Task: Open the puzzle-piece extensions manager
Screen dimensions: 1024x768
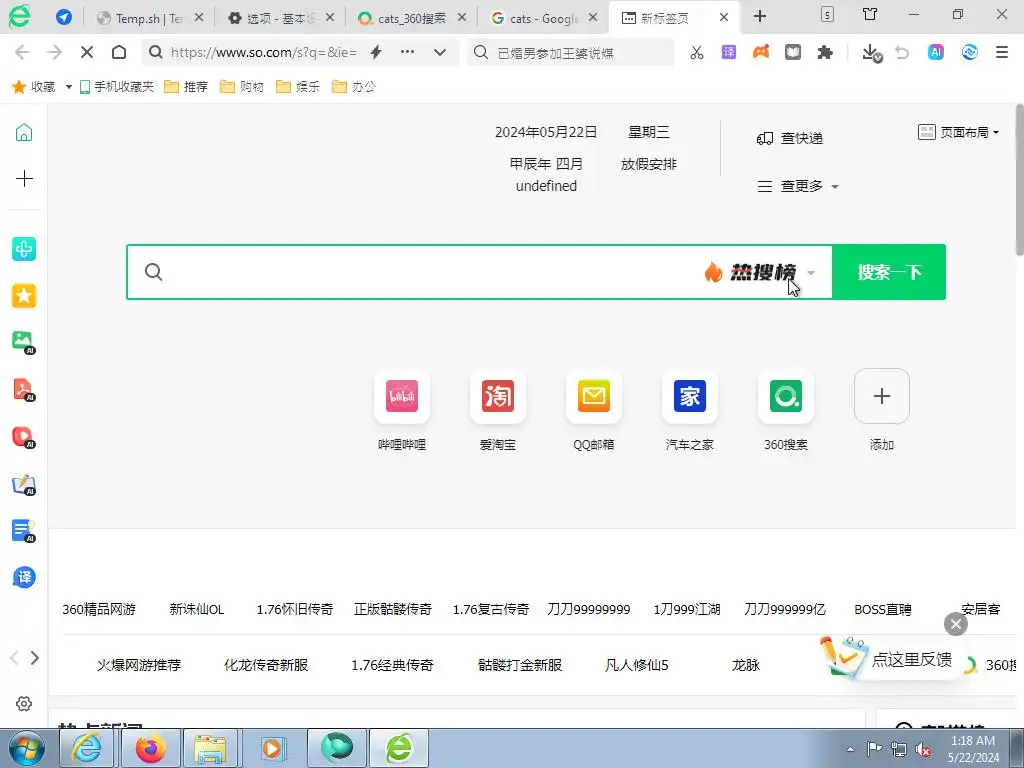Action: click(x=825, y=52)
